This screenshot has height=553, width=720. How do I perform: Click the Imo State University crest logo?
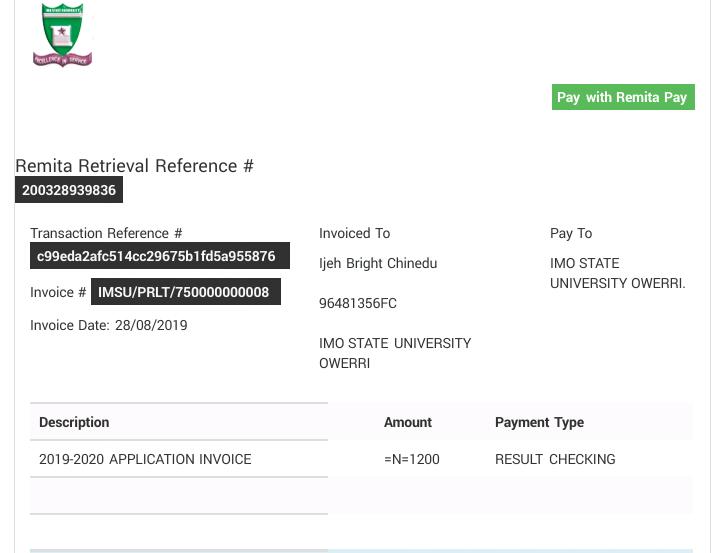(x=62, y=35)
